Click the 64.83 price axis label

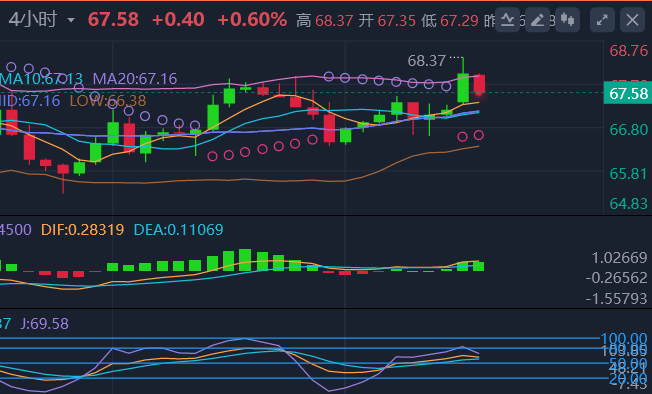(628, 204)
